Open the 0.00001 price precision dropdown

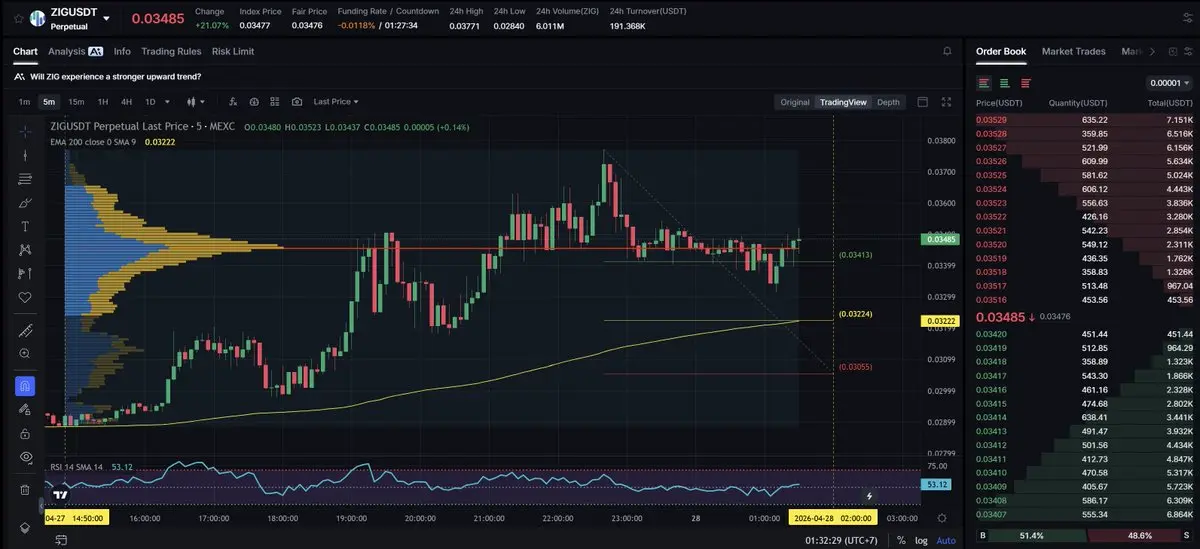[1168, 83]
